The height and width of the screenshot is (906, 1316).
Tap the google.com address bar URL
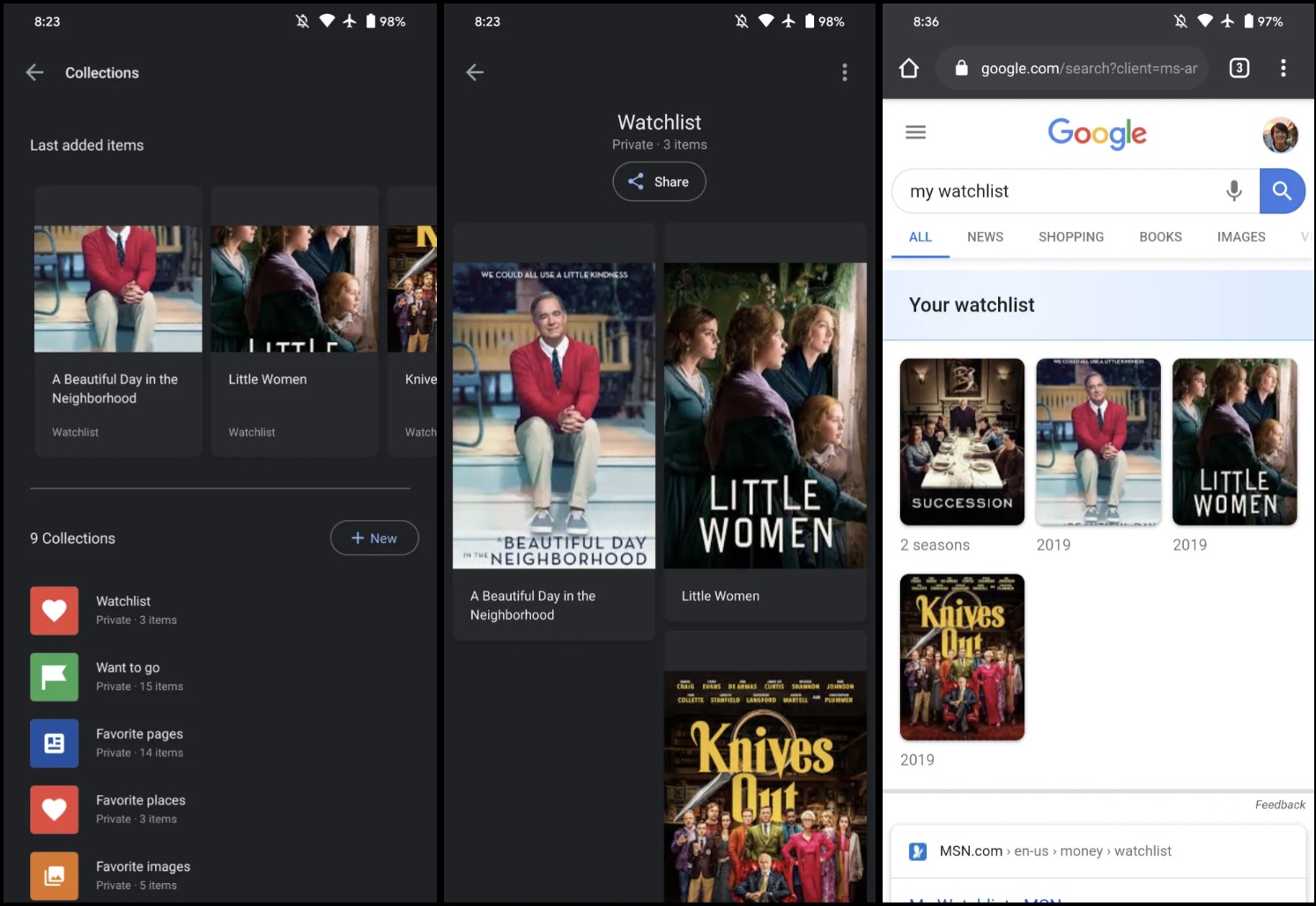(1089, 68)
